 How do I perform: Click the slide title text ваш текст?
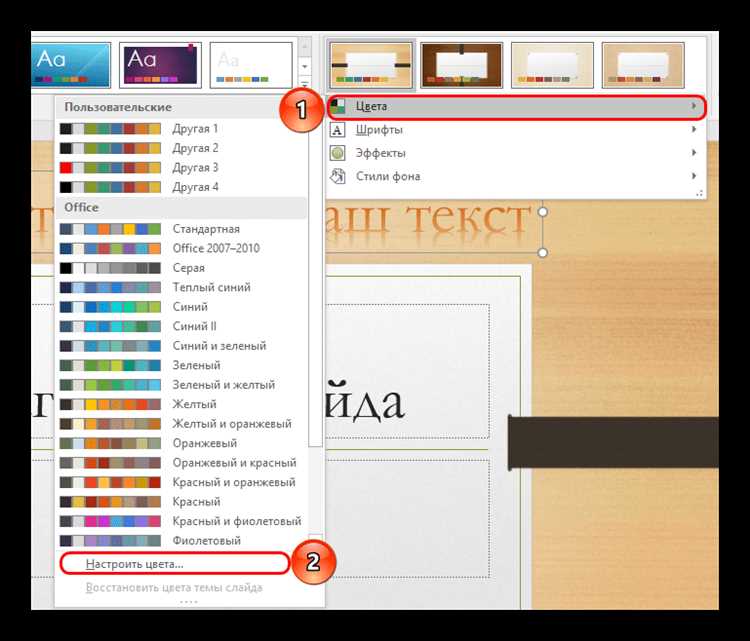point(428,221)
